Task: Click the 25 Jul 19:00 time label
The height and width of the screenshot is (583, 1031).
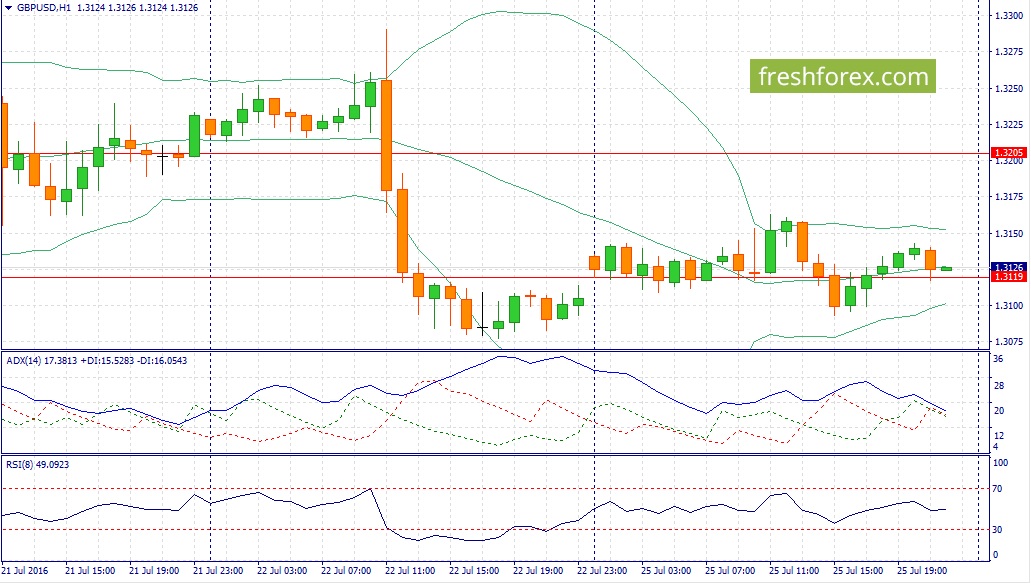Action: pos(922,571)
